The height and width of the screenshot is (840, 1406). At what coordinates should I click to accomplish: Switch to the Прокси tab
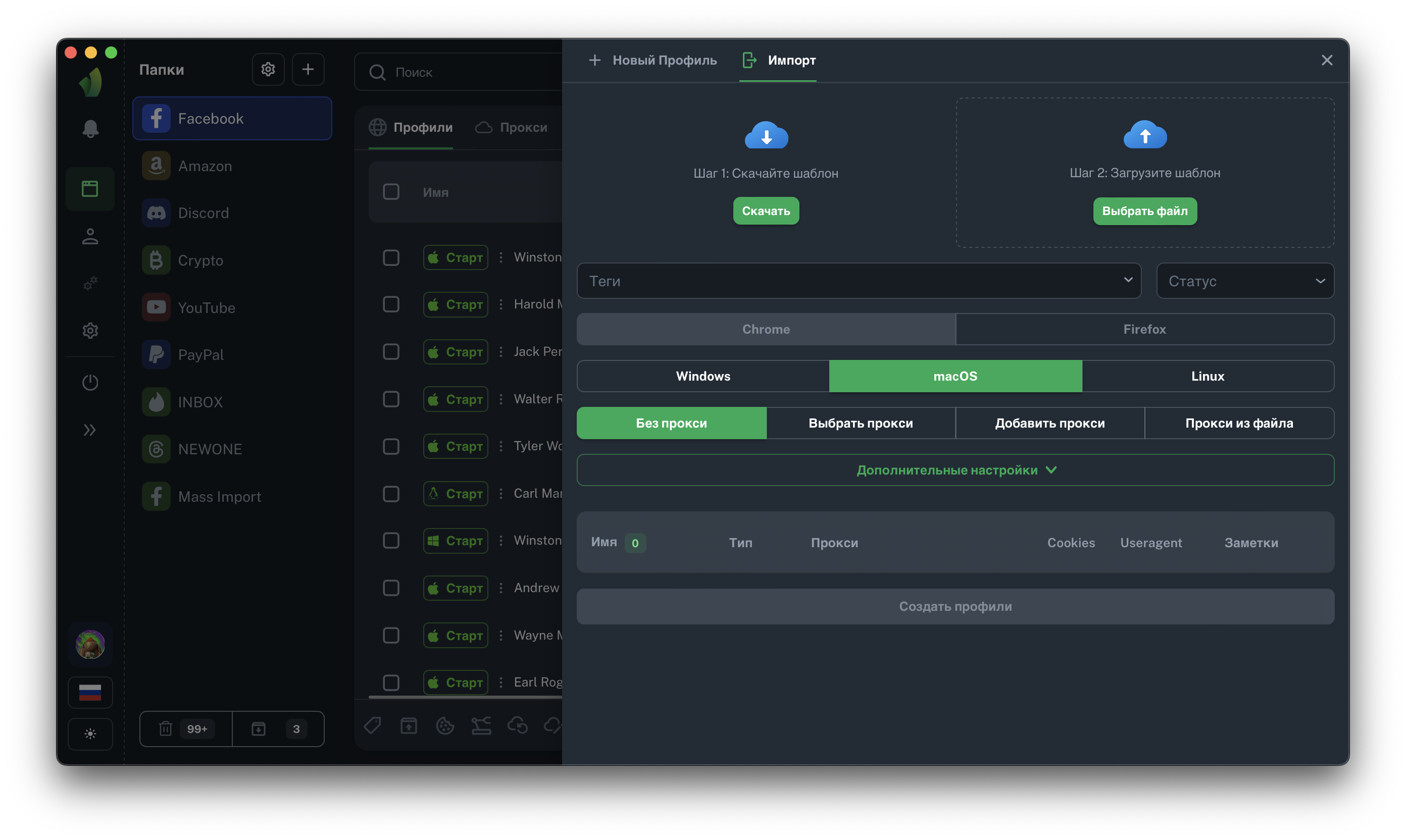coord(511,127)
